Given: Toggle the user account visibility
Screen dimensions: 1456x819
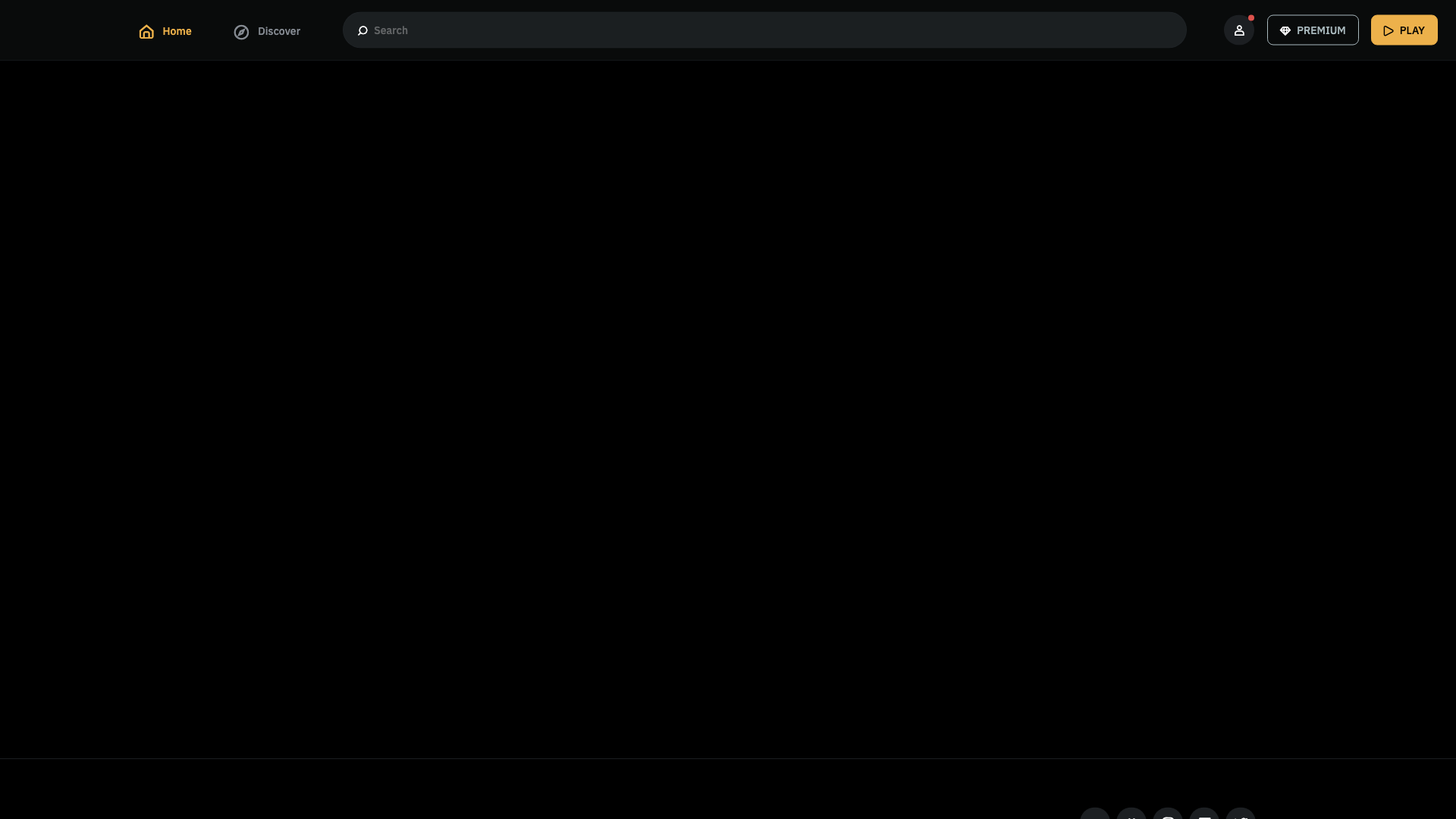Looking at the screenshot, I should (x=1239, y=30).
